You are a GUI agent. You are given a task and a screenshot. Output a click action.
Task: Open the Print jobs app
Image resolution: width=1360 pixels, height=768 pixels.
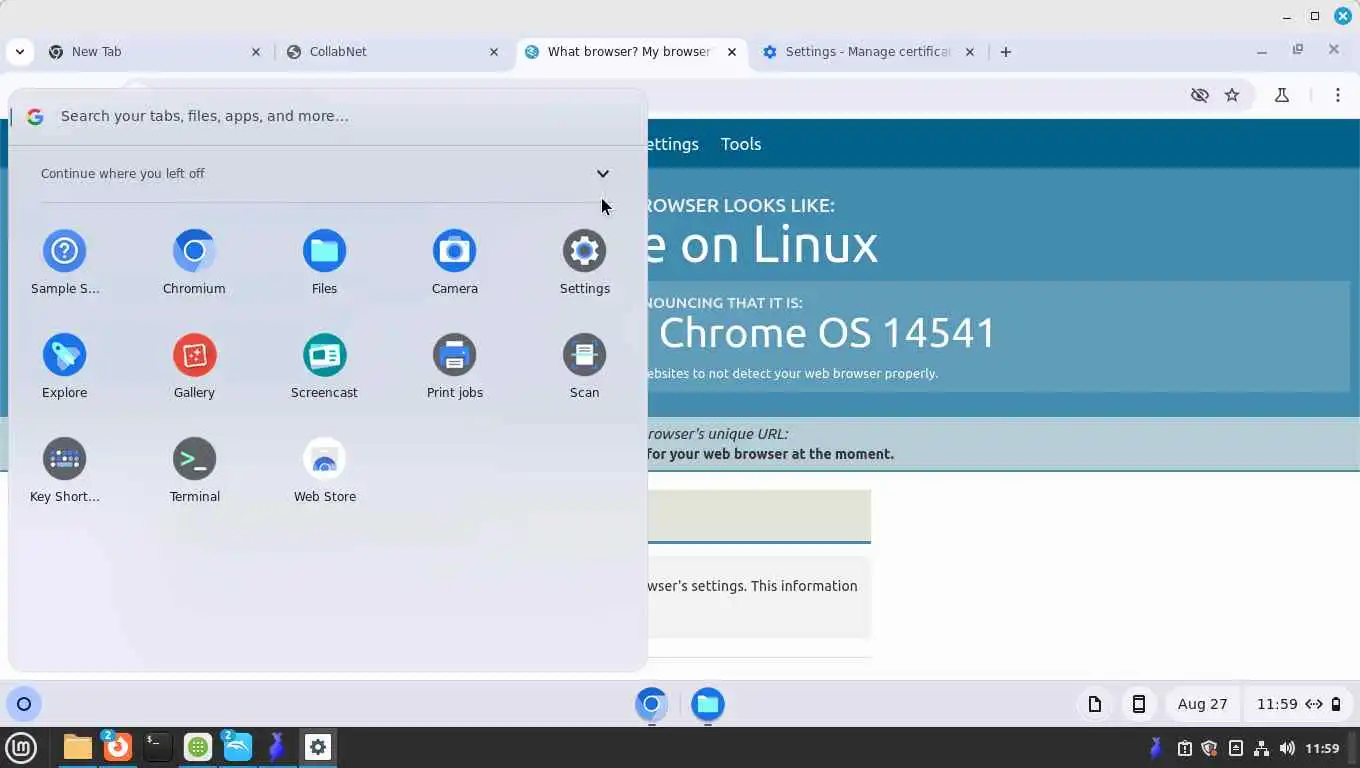454,366
